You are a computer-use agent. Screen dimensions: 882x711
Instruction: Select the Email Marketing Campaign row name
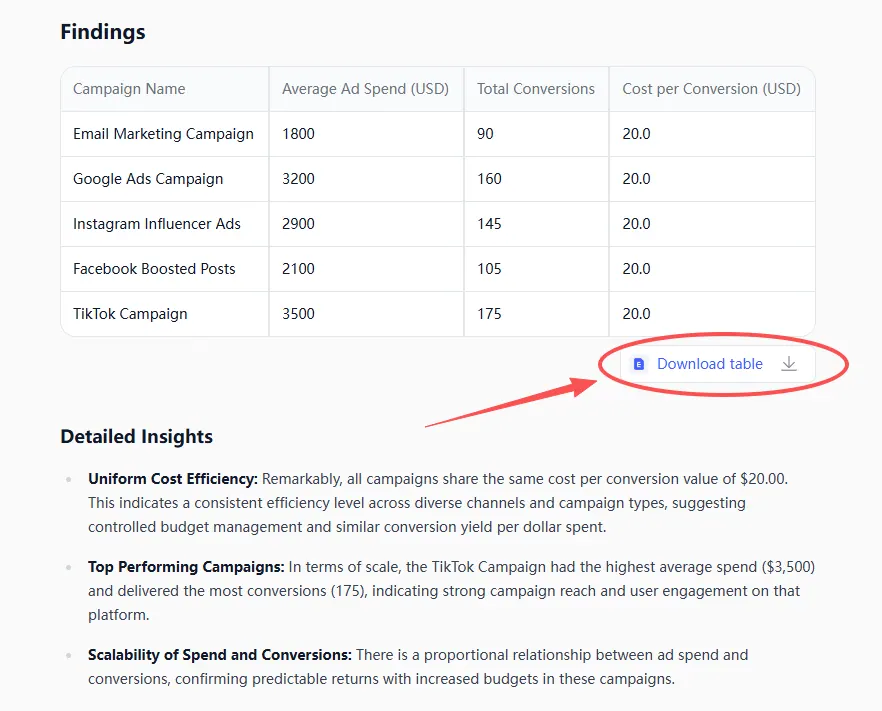pos(163,134)
